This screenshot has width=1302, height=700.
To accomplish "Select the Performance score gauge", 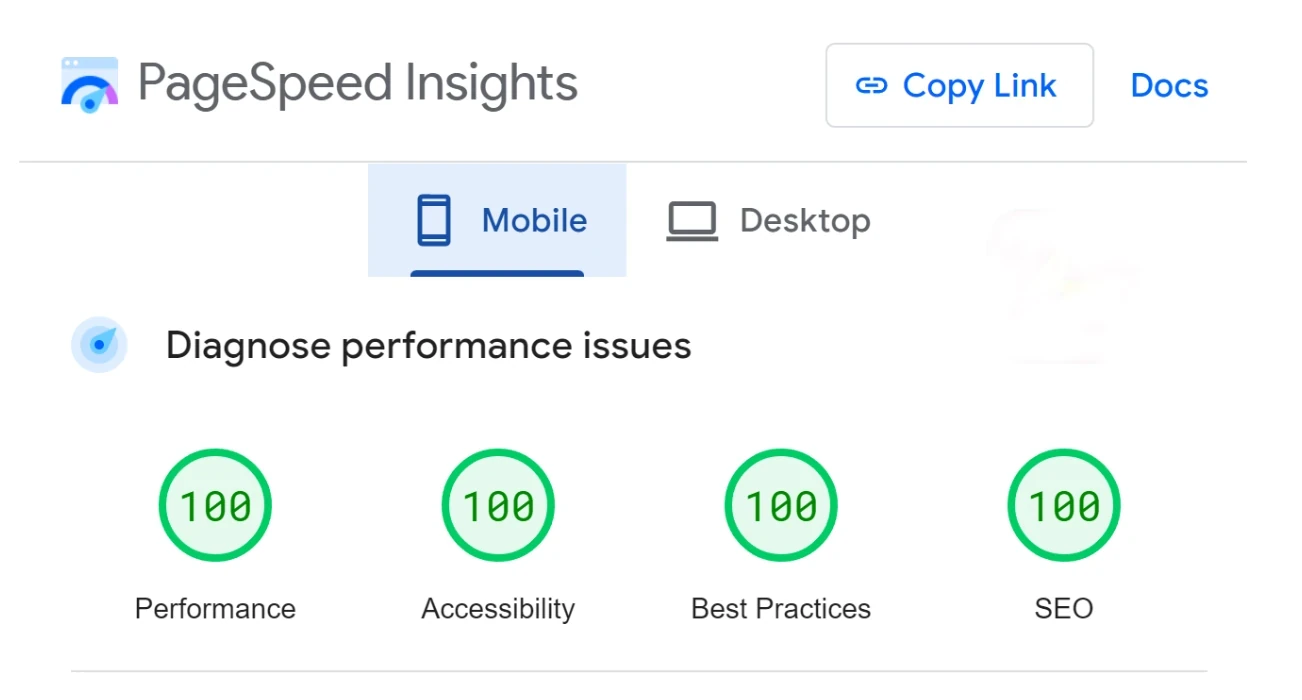I will click(215, 506).
